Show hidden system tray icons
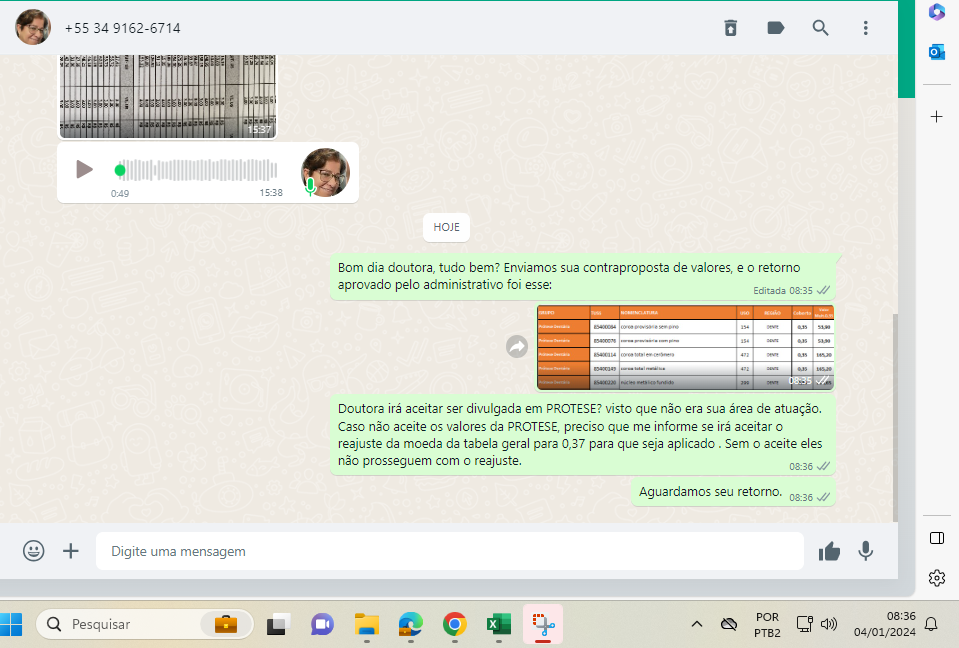This screenshot has height=648, width=959. [x=697, y=625]
